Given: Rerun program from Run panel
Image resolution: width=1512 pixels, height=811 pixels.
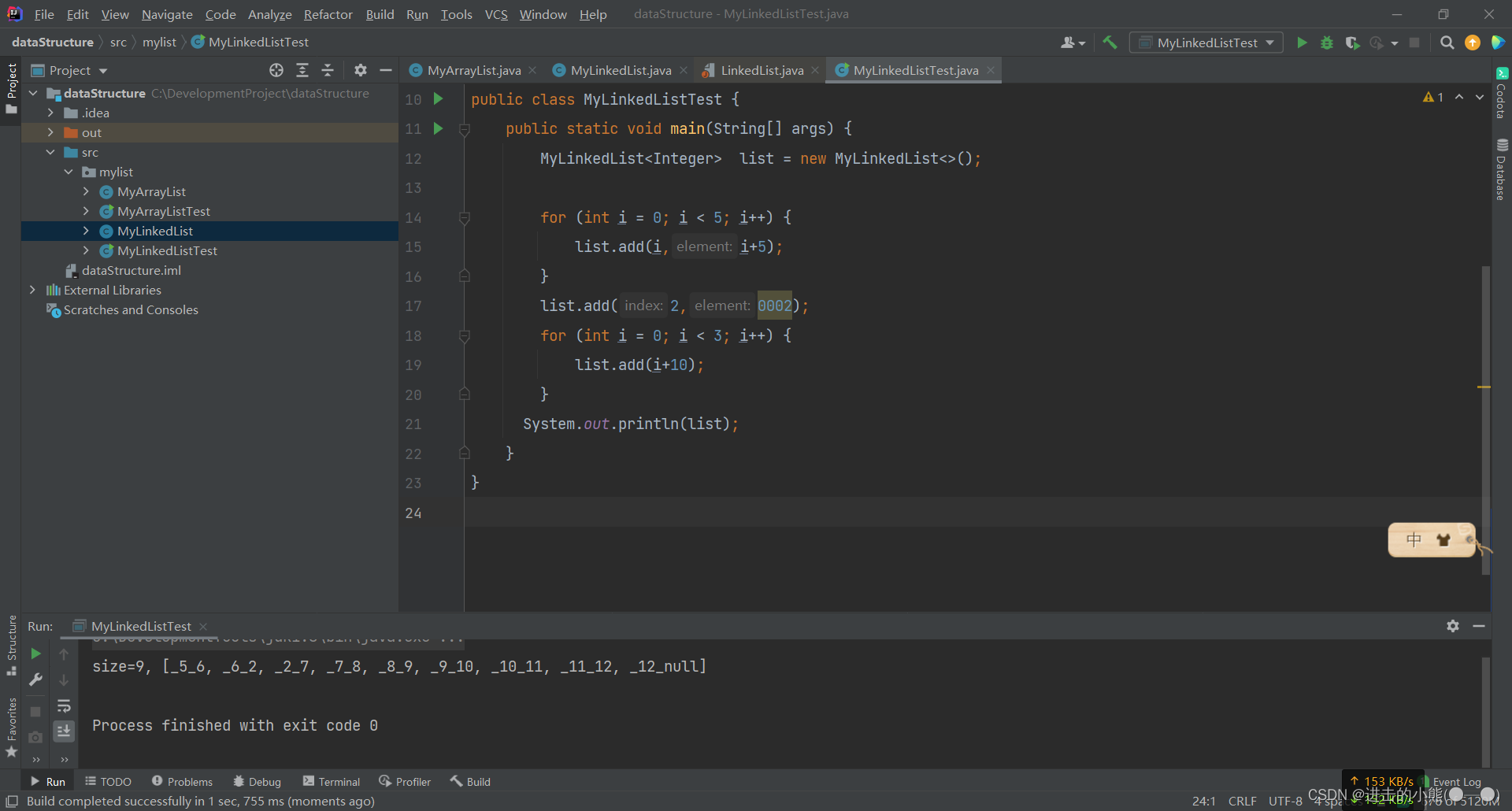Looking at the screenshot, I should pyautogui.click(x=35, y=654).
